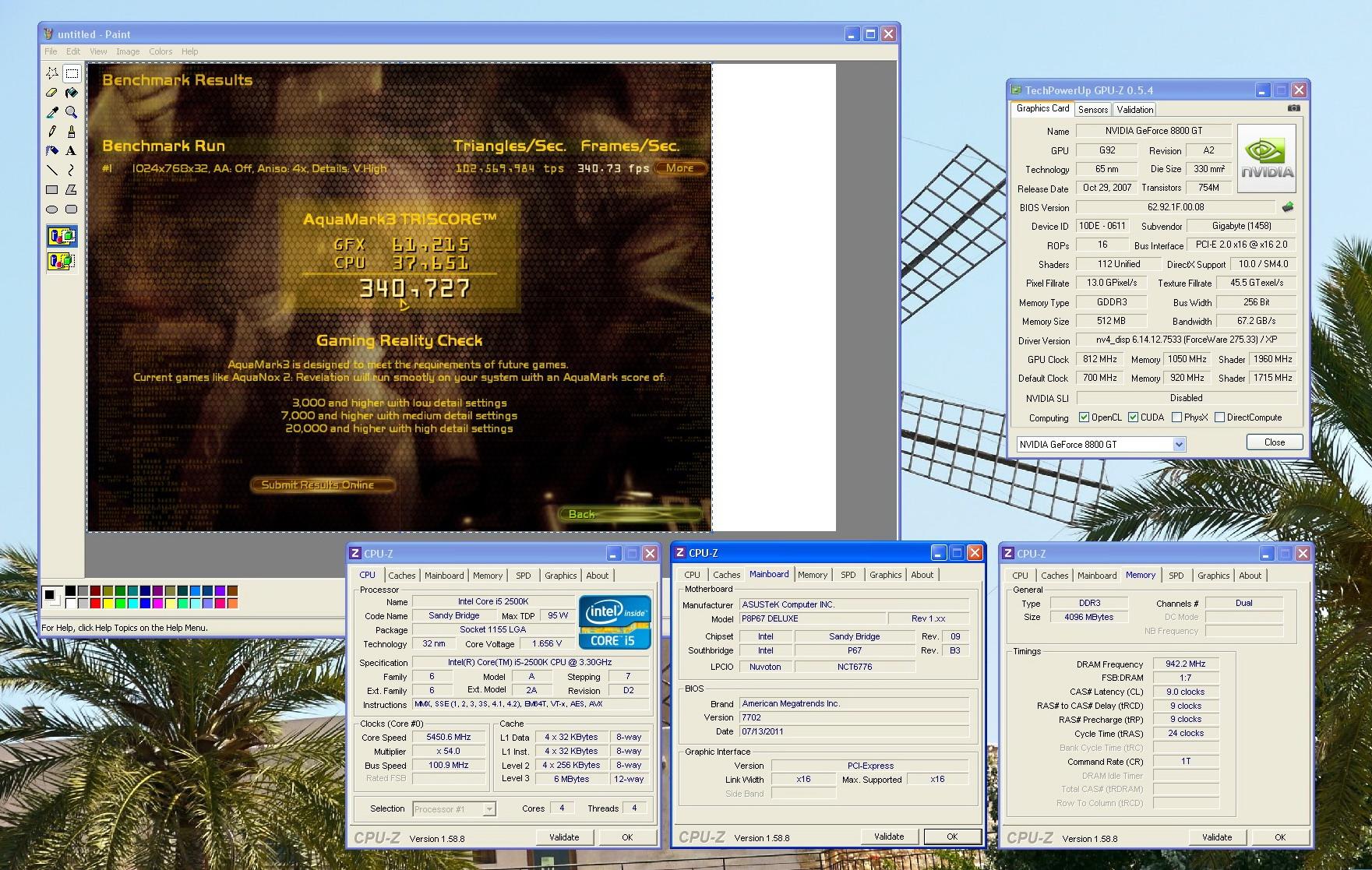The height and width of the screenshot is (870, 1372).
Task: Click the foreground/background color indicator box
Action: pyautogui.click(x=51, y=597)
